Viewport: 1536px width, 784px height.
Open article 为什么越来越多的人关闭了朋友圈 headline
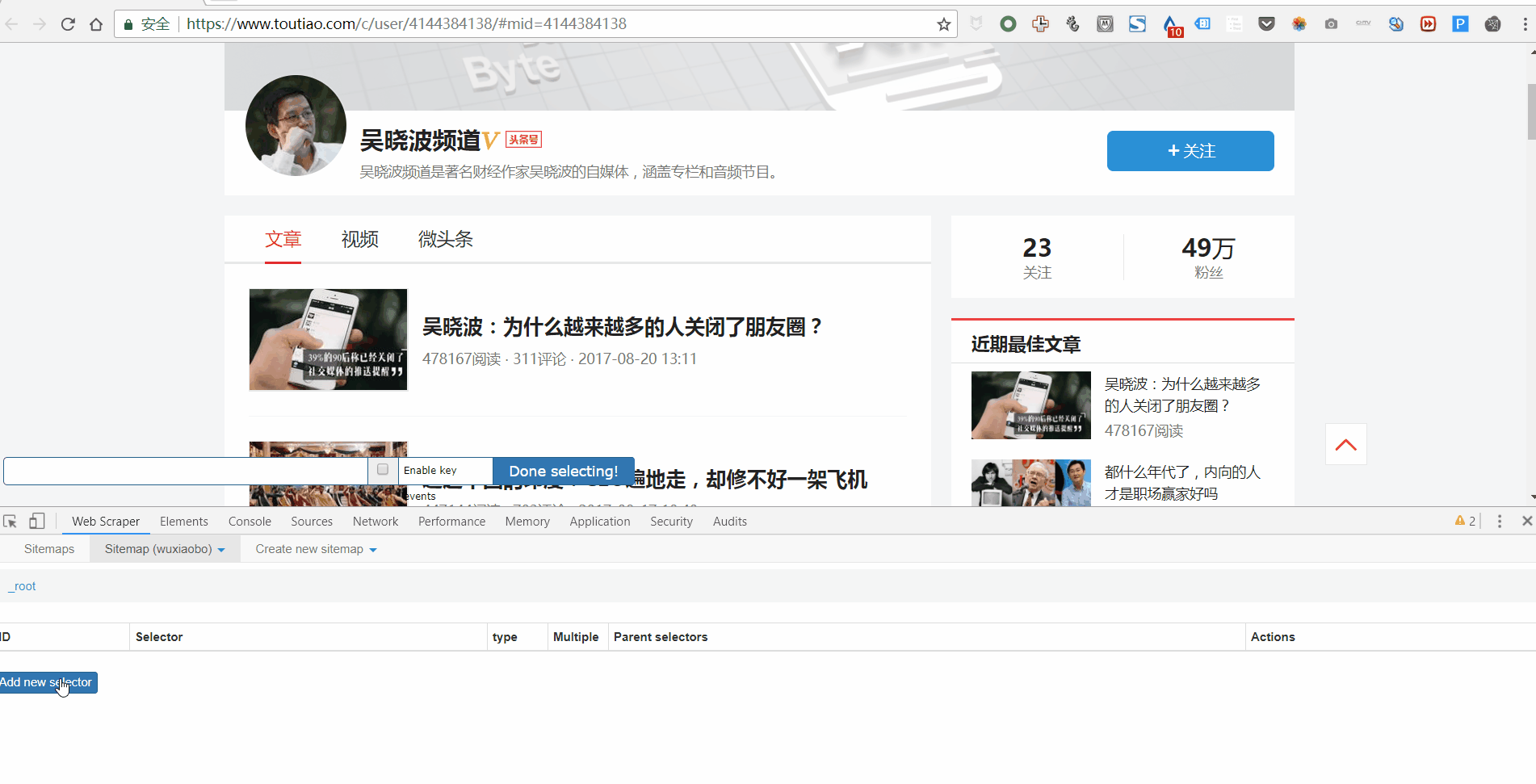pos(622,327)
